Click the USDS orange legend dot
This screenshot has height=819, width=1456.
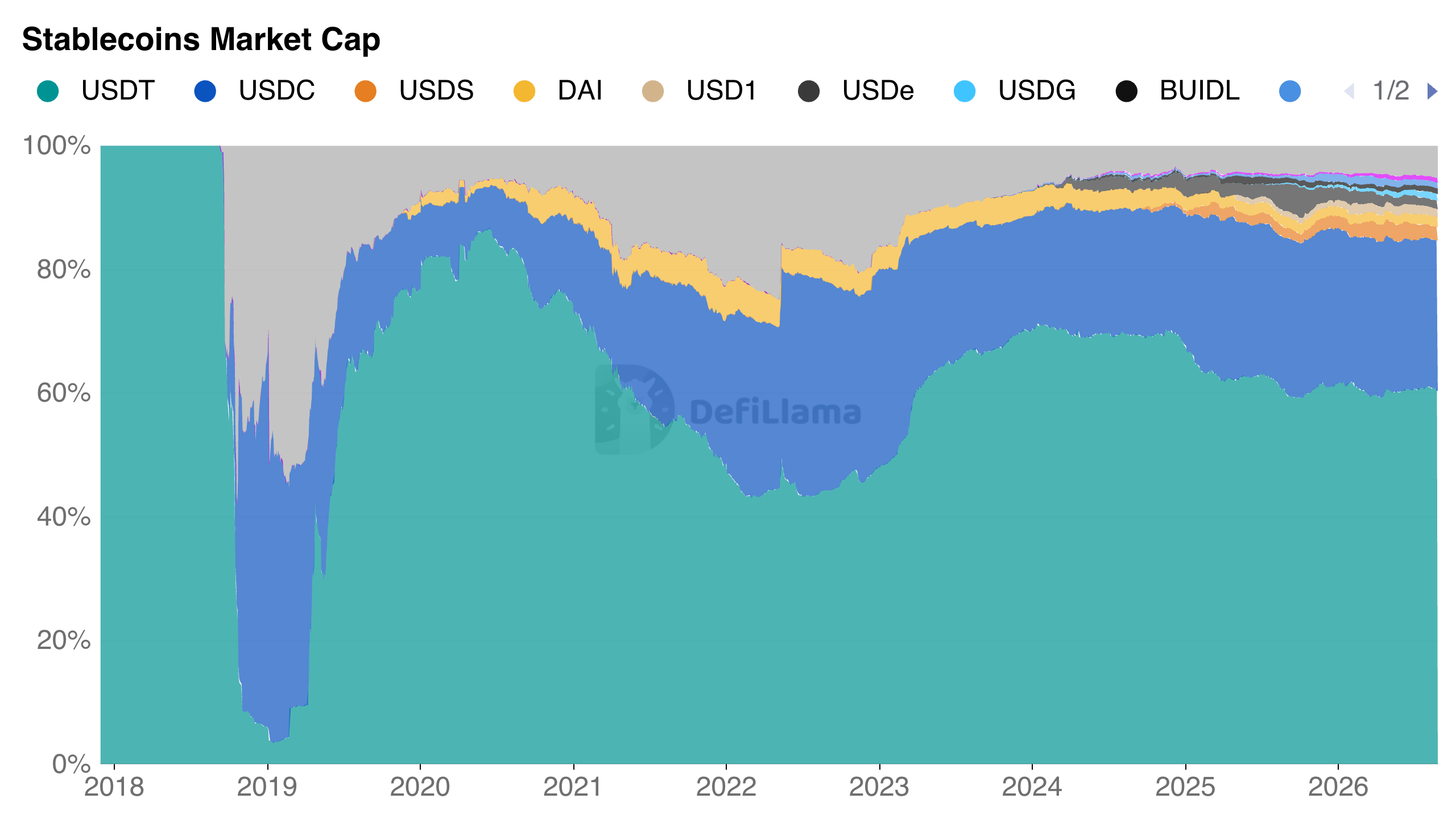(365, 91)
